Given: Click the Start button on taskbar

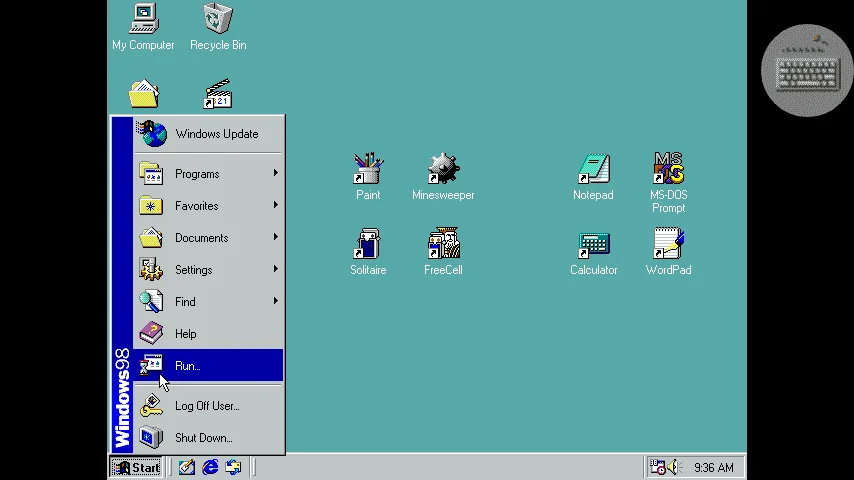Looking at the screenshot, I should [136, 467].
